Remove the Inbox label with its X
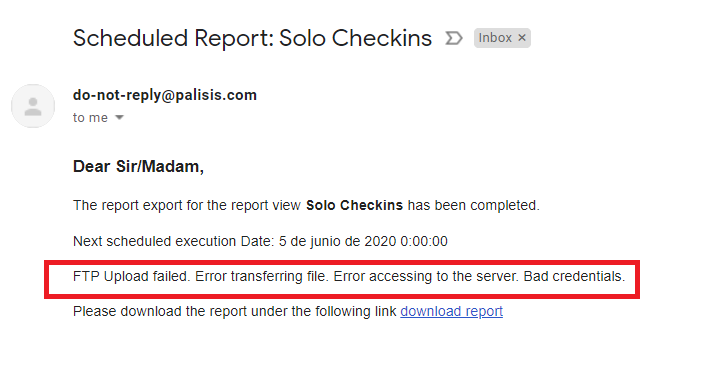Image resolution: width=721 pixels, height=366 pixels. [522, 38]
